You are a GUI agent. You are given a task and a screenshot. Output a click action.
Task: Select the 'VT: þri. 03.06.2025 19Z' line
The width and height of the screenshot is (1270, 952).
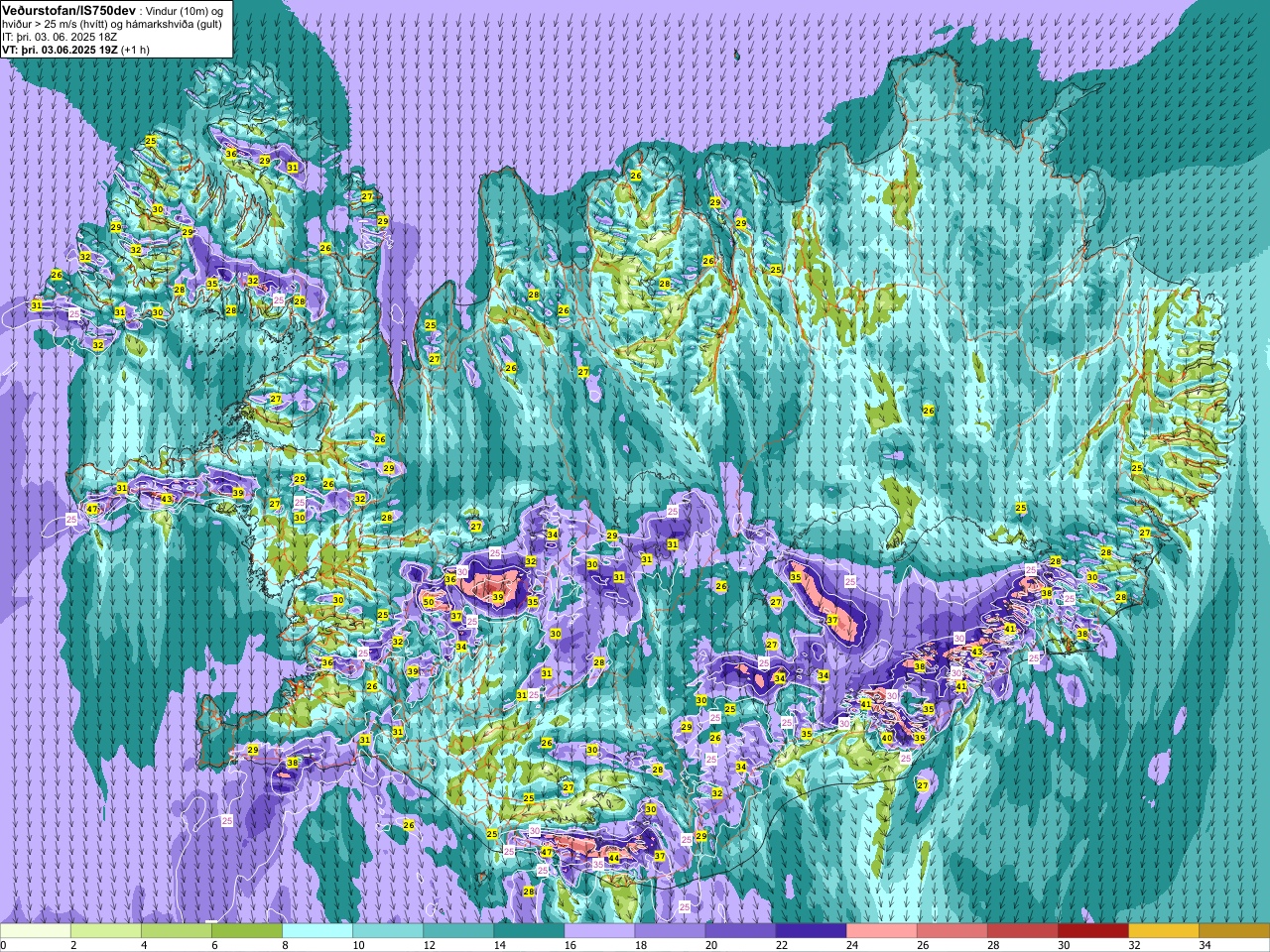click(60, 50)
